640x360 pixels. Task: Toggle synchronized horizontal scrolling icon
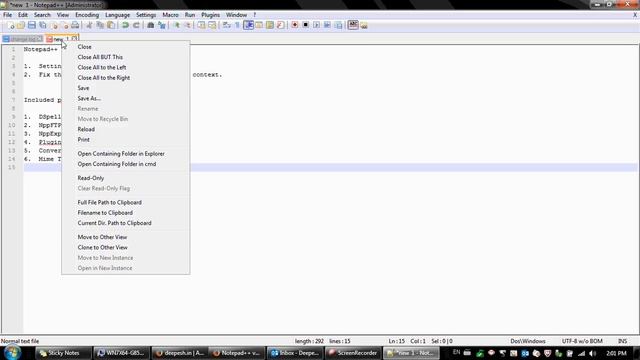point(212,25)
